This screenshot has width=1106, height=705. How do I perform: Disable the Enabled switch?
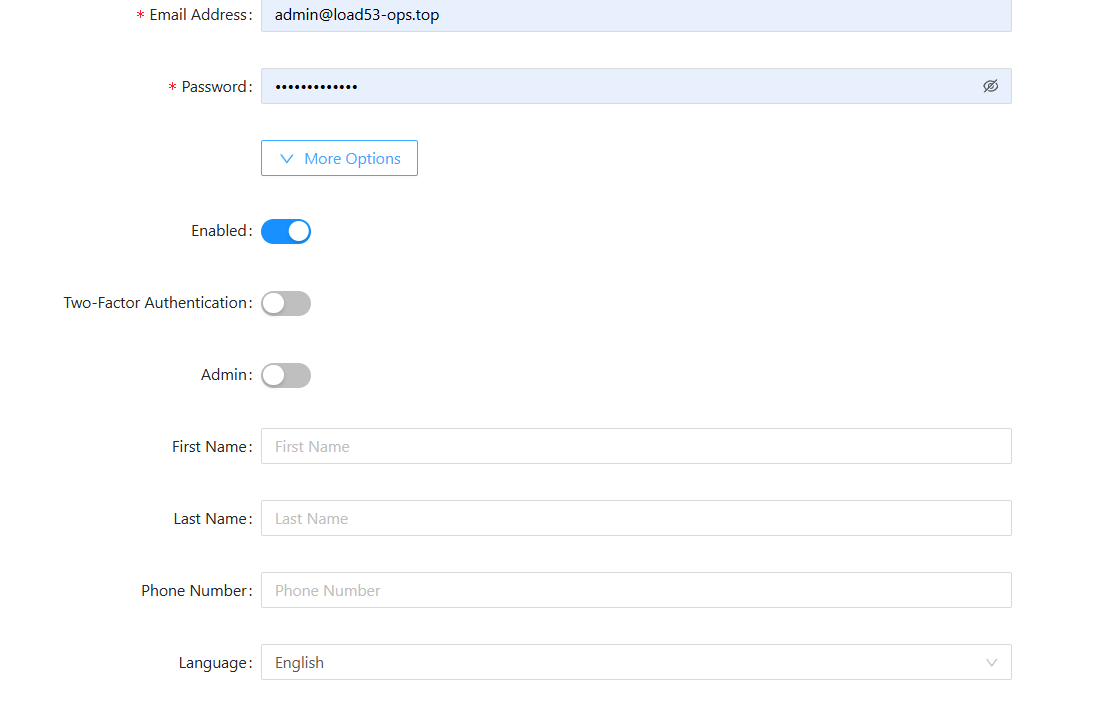tap(286, 231)
